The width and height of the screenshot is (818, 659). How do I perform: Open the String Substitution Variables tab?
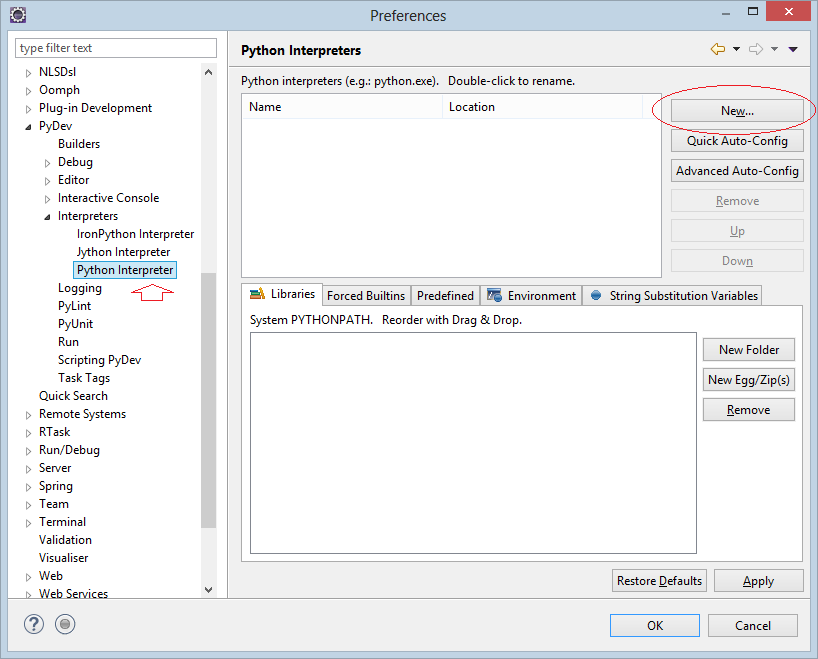(x=672, y=296)
